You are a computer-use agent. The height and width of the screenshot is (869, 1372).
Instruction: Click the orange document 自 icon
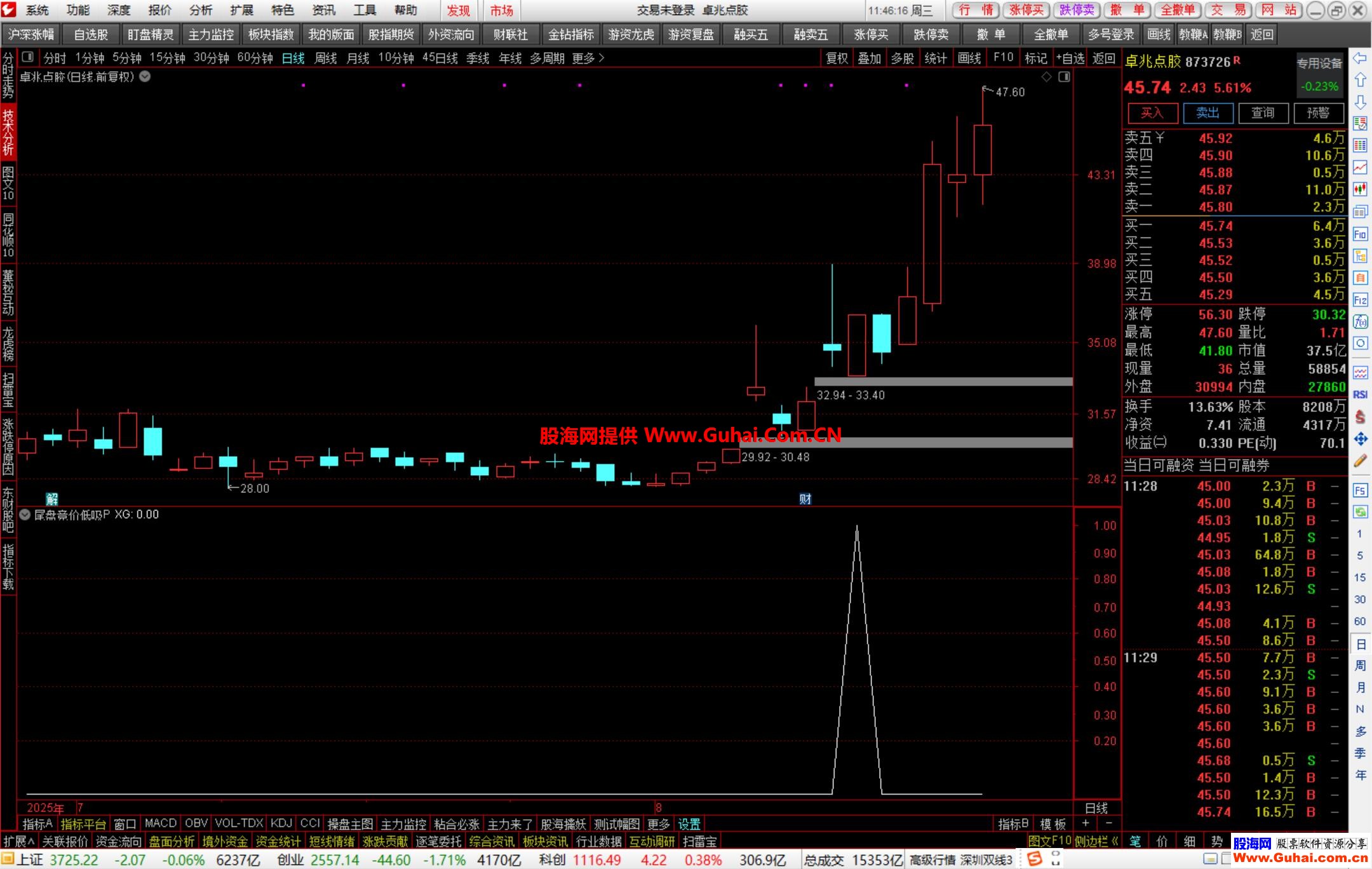1360,278
